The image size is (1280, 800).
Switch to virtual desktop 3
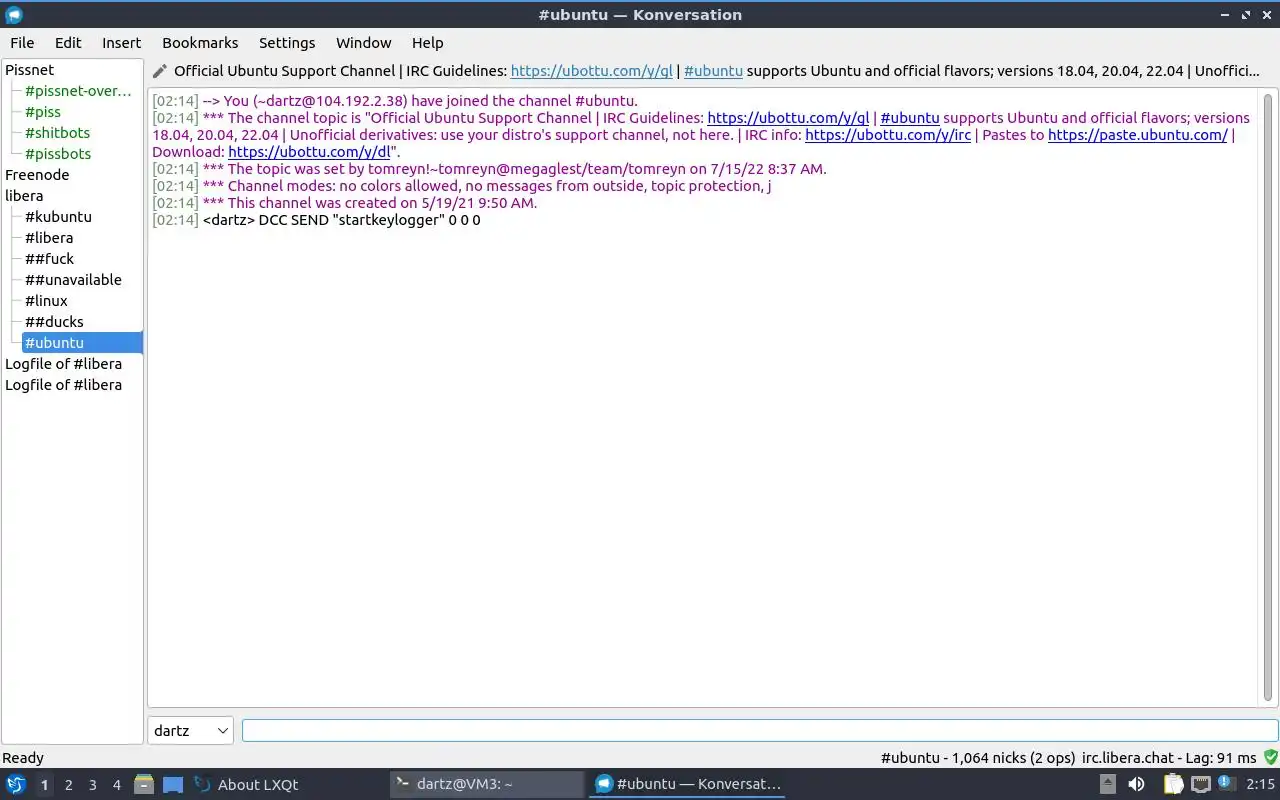click(92, 785)
